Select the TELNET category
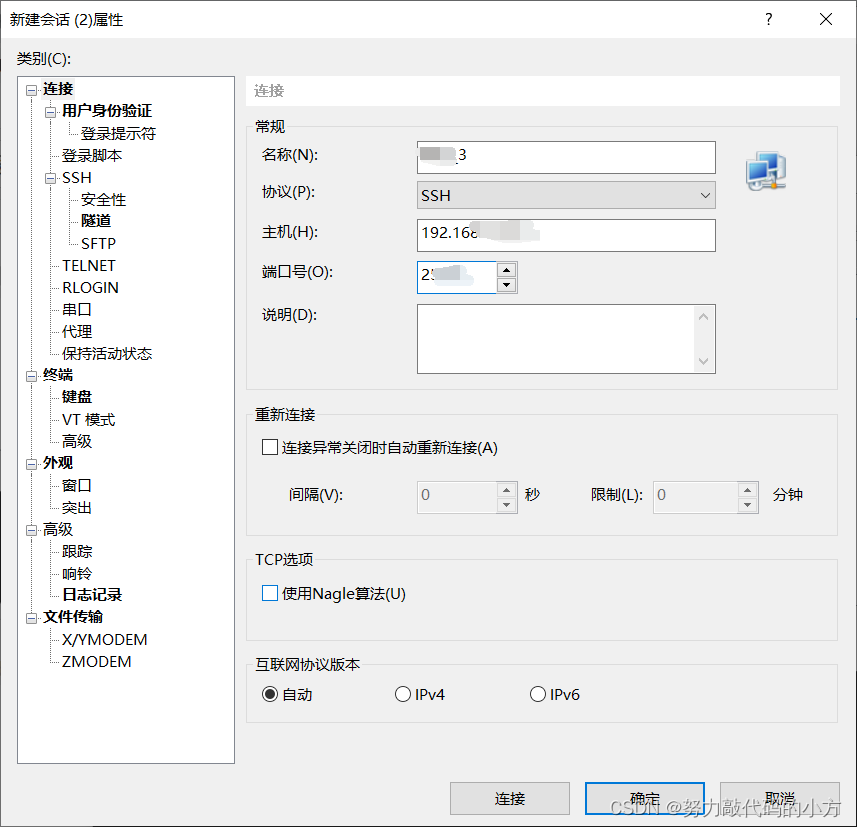Viewport: 857px width, 827px height. [x=90, y=265]
